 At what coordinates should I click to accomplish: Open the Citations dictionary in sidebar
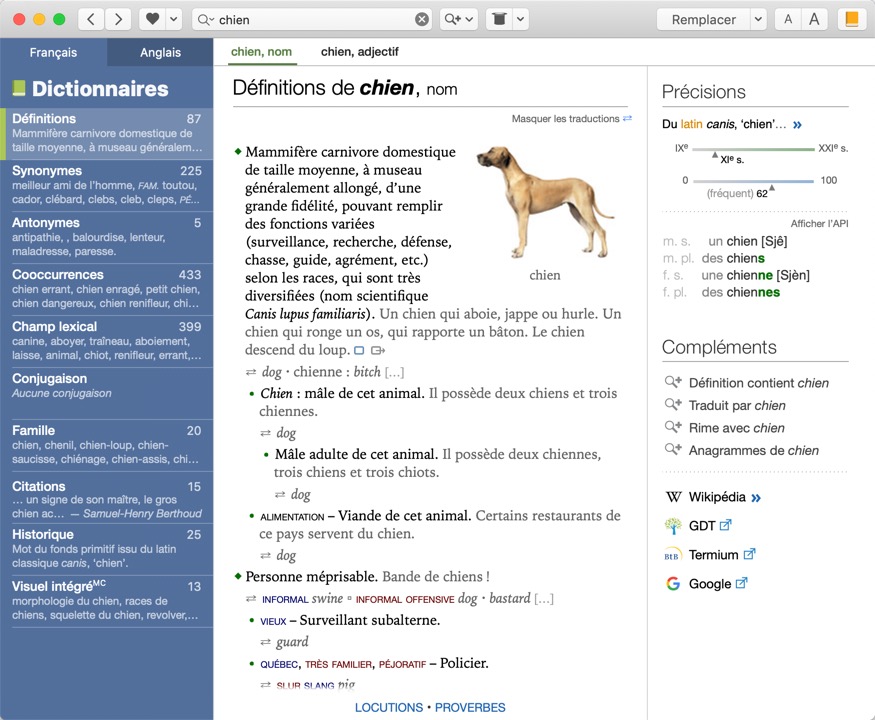(x=107, y=499)
